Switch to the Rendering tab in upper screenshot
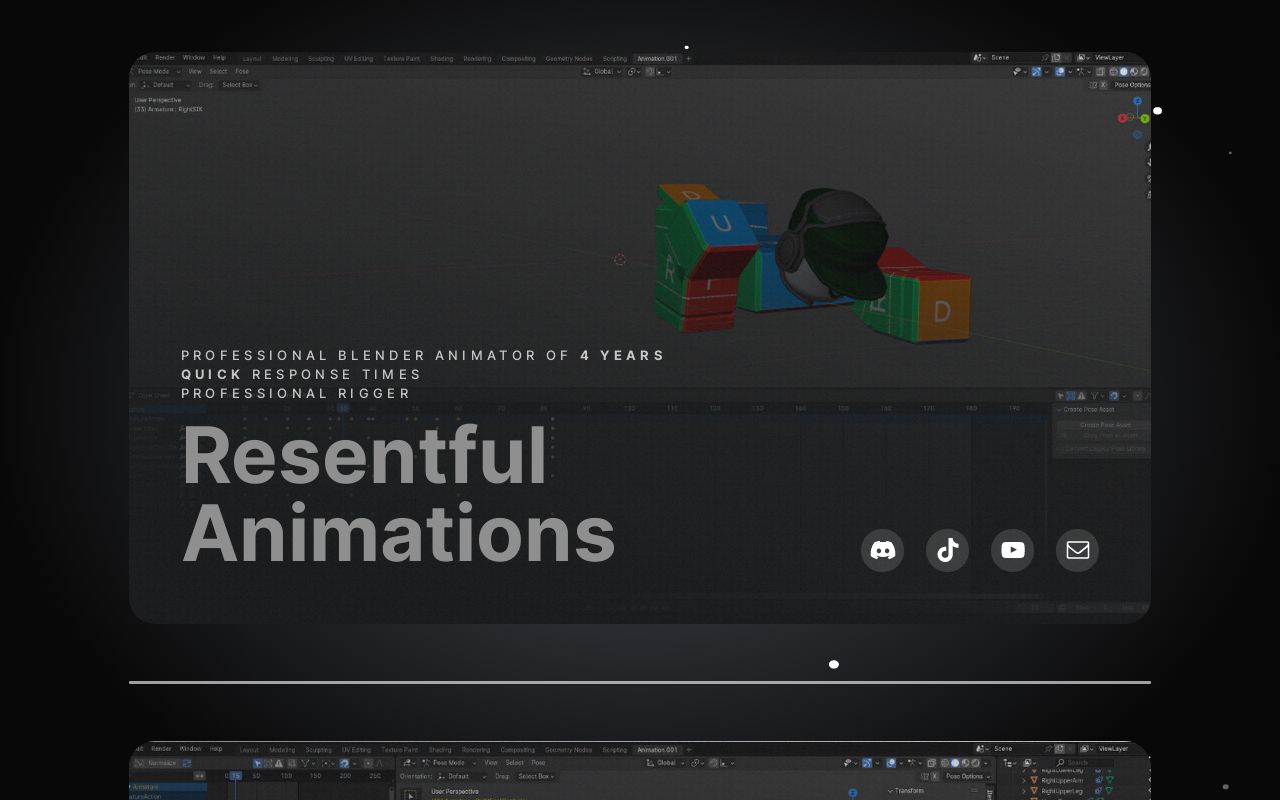Image resolution: width=1280 pixels, height=800 pixels. click(477, 59)
